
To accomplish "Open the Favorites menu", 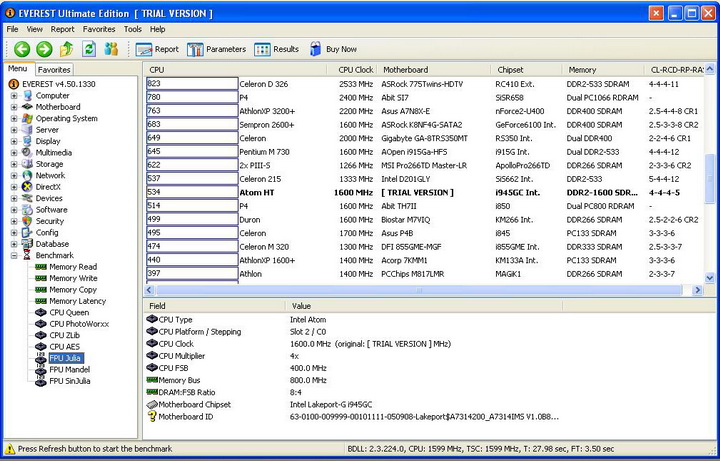I will coord(99,29).
